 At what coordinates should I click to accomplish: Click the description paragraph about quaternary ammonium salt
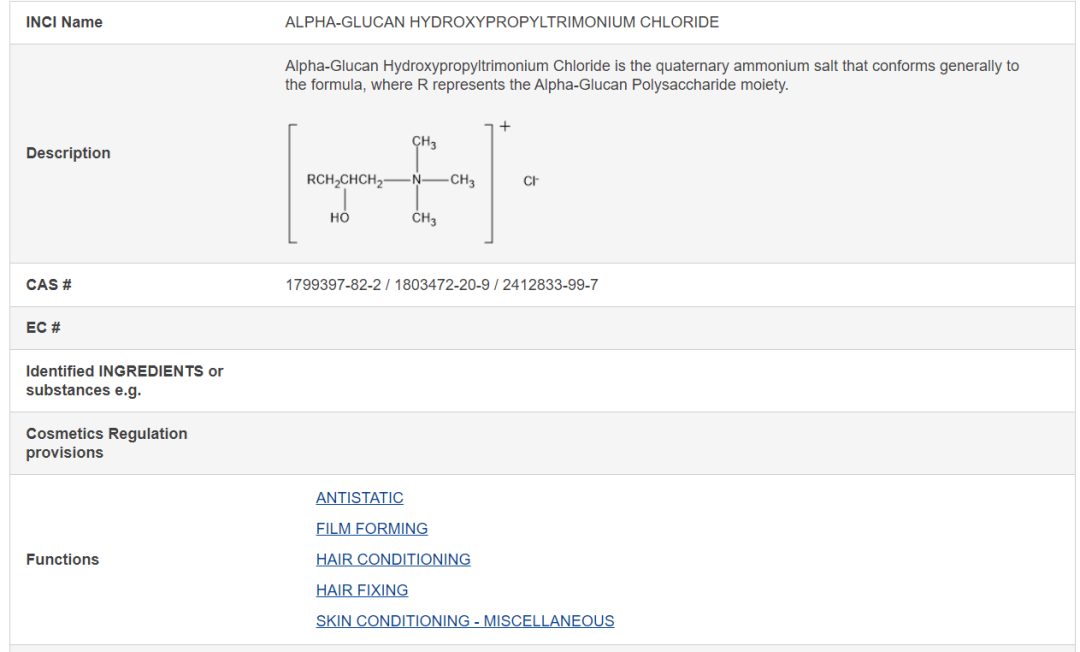pyautogui.click(x=652, y=75)
